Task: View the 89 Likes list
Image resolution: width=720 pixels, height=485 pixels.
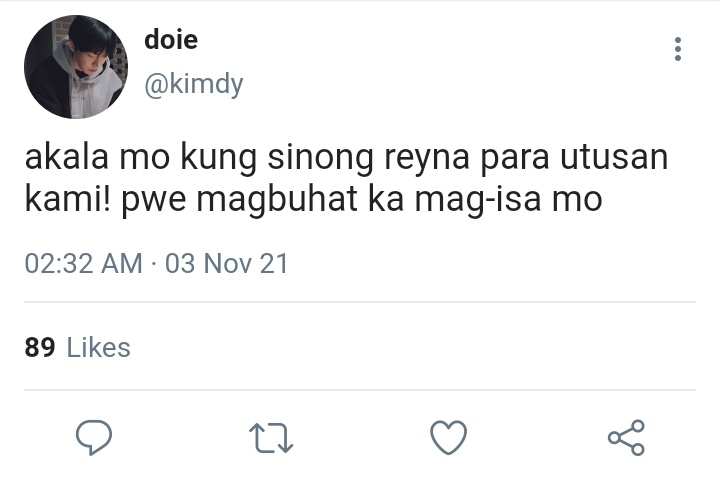Action: click(78, 347)
